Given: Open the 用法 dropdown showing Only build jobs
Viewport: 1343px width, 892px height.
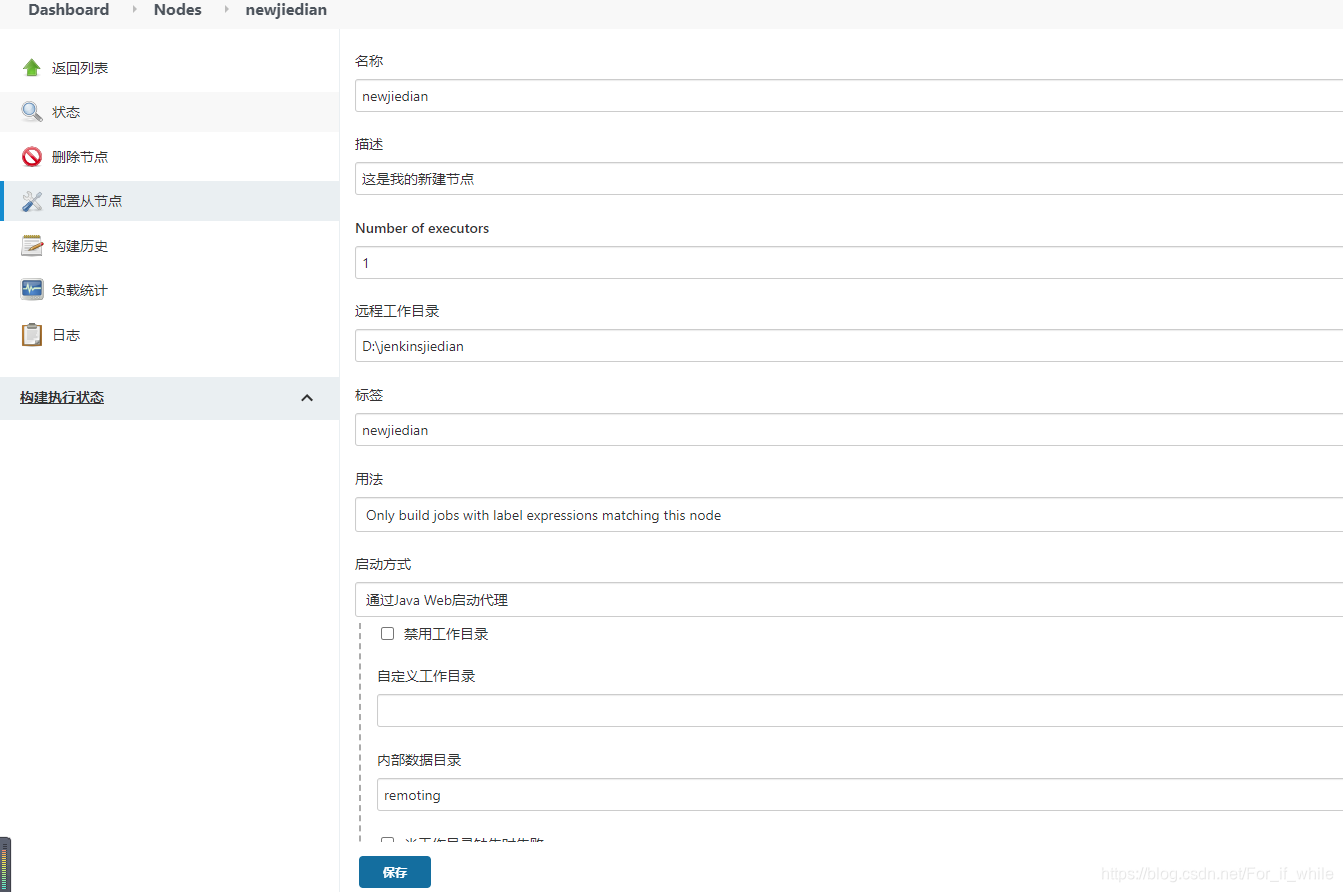Looking at the screenshot, I should tap(849, 515).
